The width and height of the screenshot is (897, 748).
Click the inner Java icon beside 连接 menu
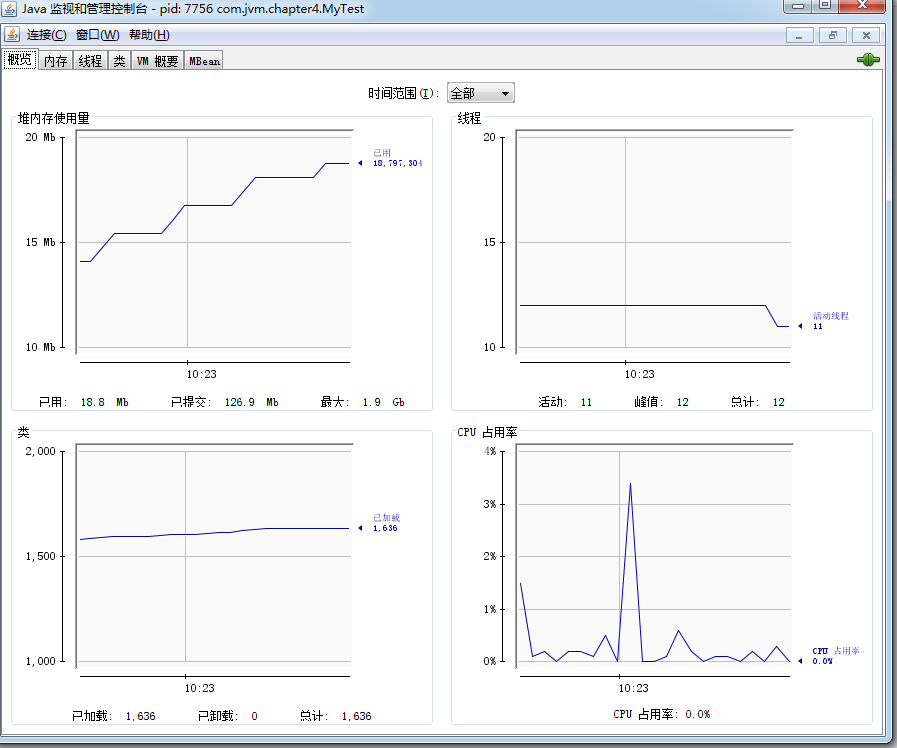click(12, 34)
